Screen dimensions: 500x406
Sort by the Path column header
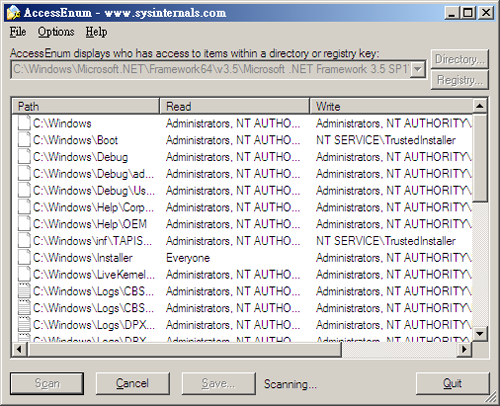click(x=86, y=107)
